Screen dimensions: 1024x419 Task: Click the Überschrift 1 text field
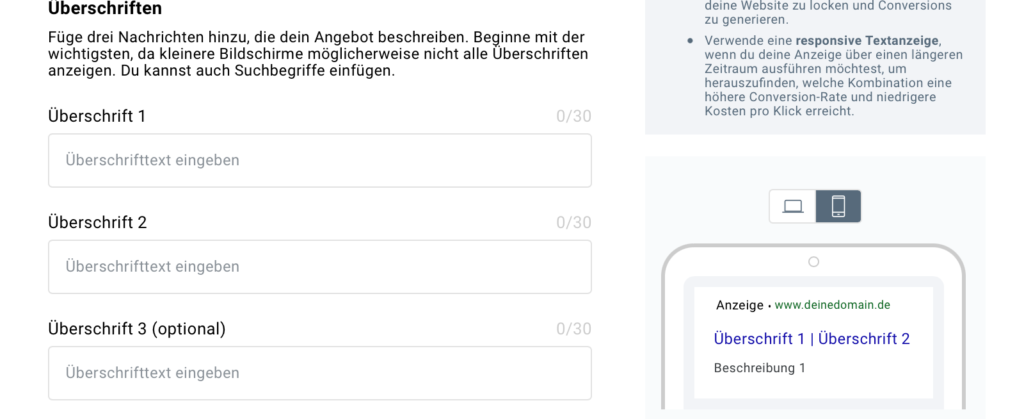pyautogui.click(x=320, y=161)
